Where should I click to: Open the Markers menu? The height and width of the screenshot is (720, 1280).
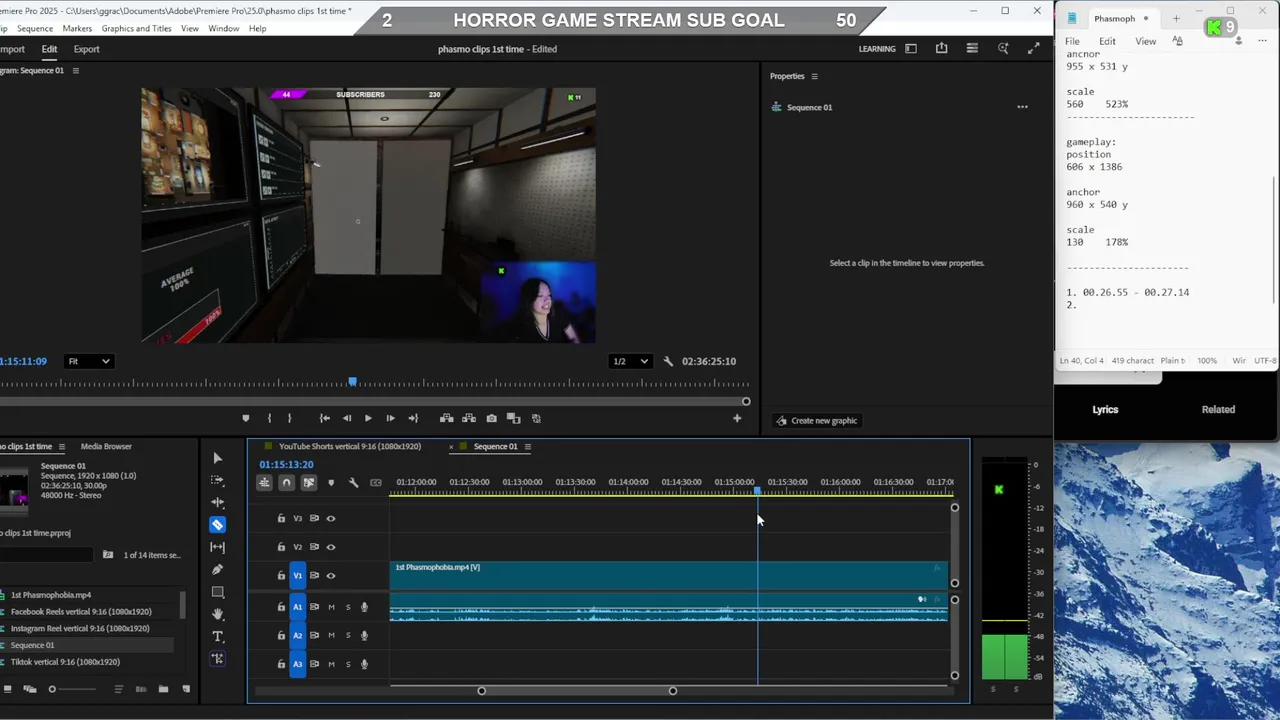(77, 28)
